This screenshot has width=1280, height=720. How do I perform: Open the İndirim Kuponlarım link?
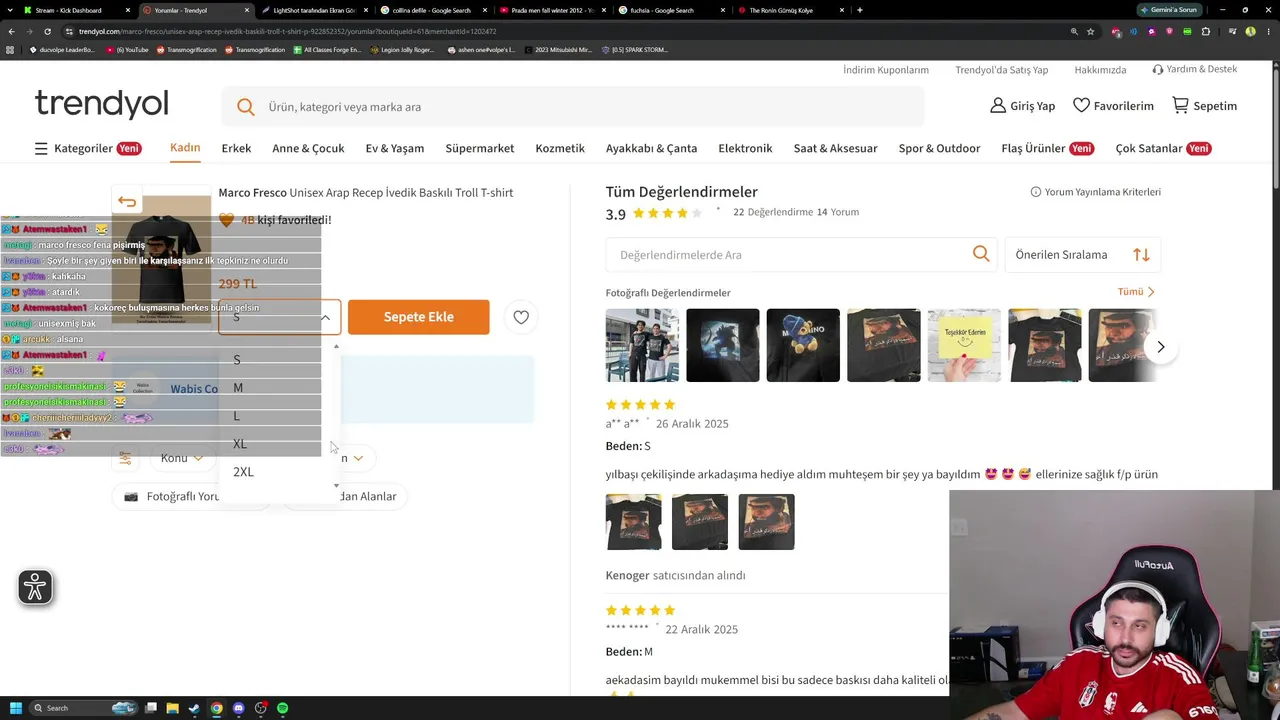886,70
